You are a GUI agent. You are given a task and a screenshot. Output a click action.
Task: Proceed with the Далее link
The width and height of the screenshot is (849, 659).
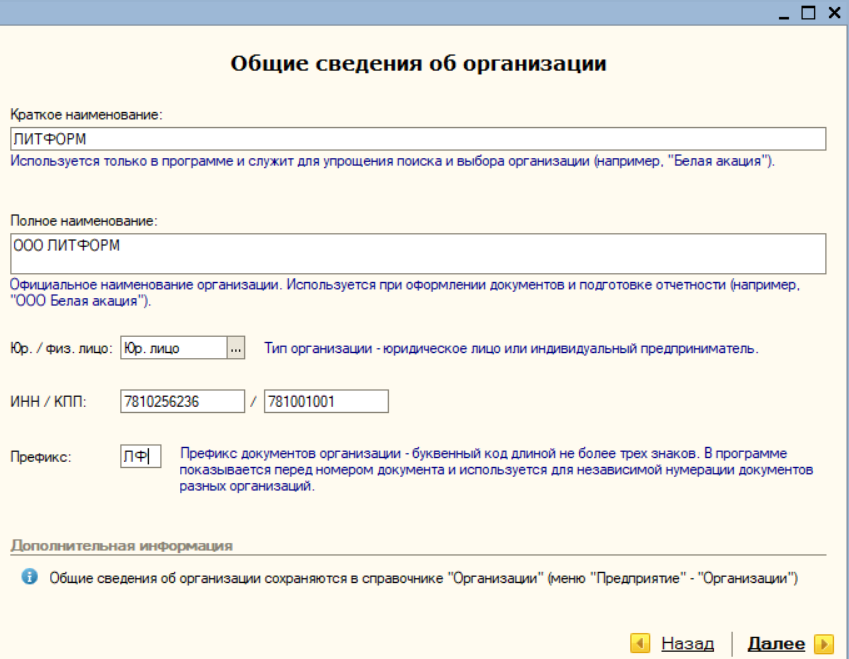point(776,643)
